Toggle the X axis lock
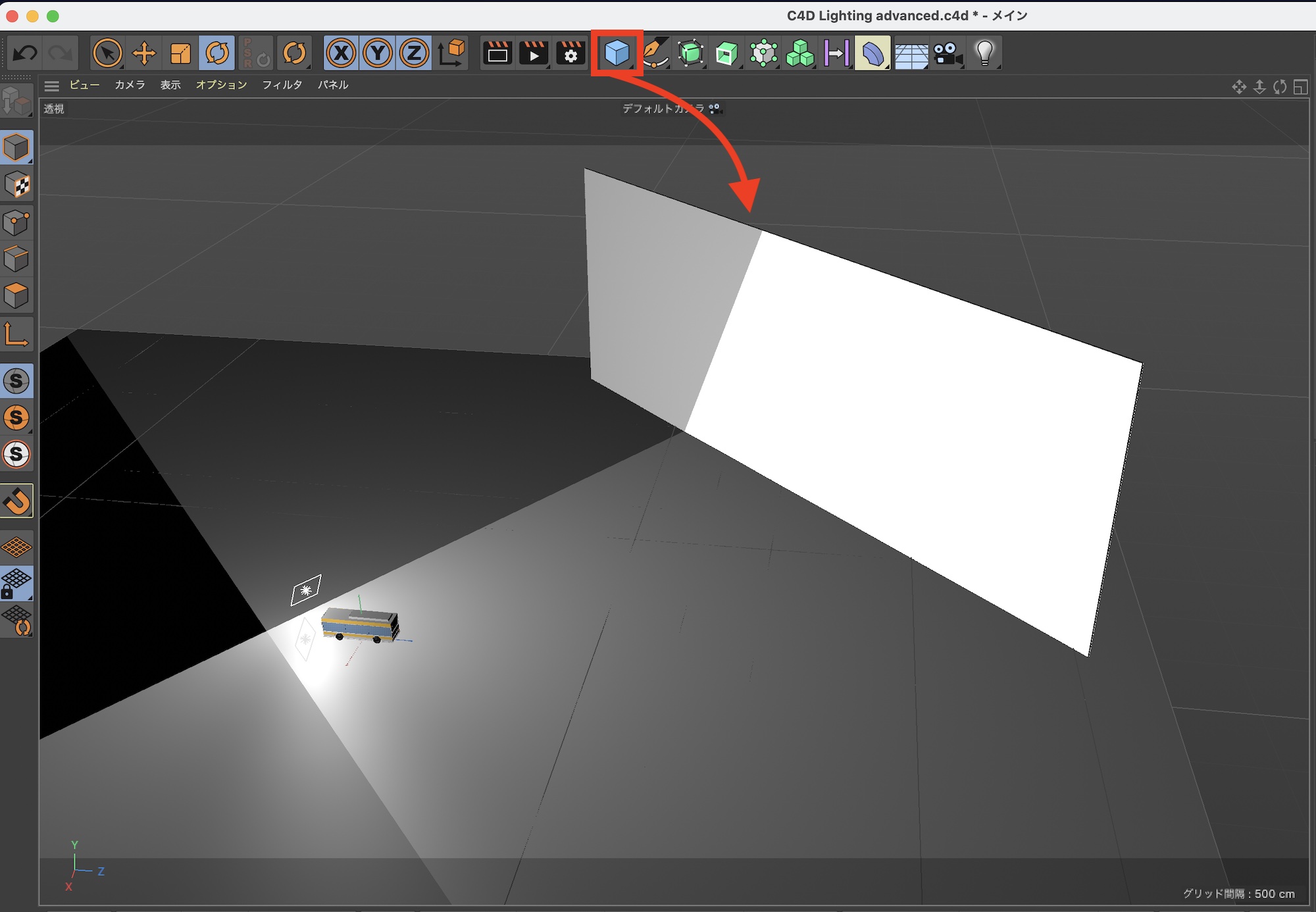 click(x=342, y=53)
